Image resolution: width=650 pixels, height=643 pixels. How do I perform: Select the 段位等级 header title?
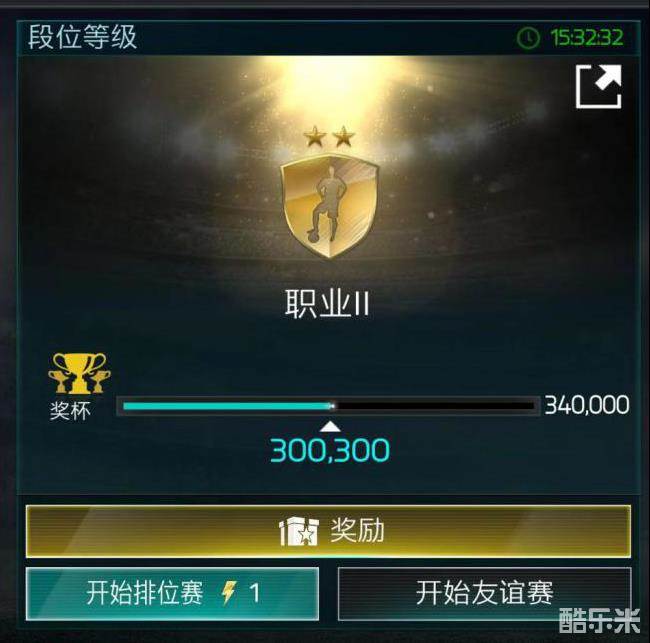click(82, 37)
